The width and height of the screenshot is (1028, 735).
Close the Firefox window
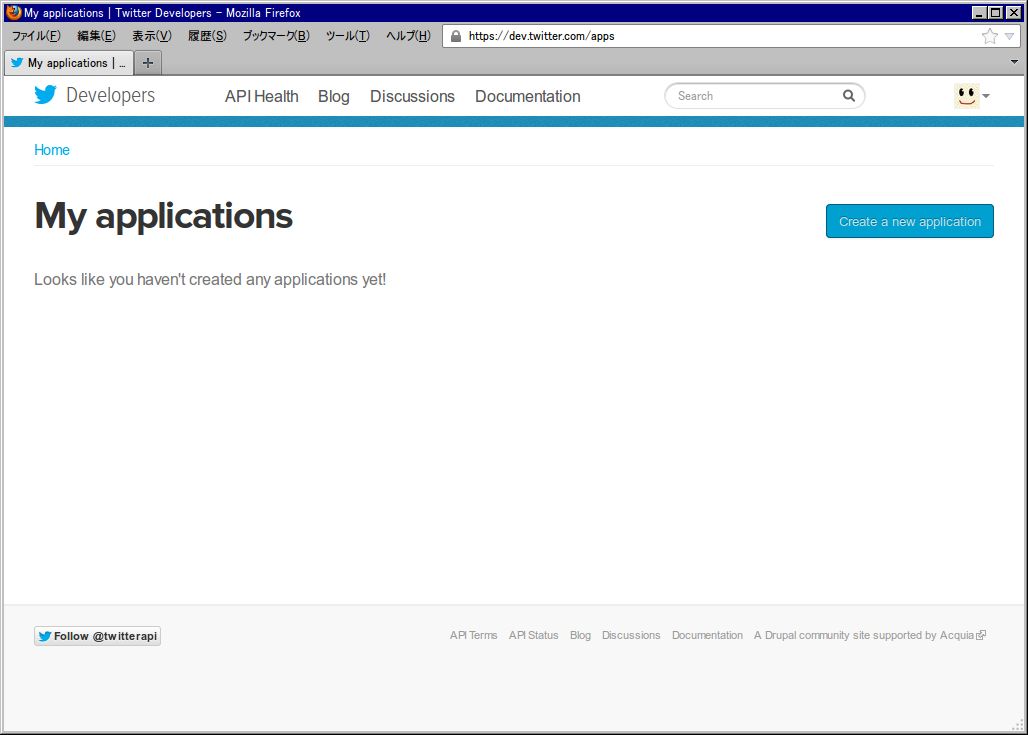pos(1014,12)
